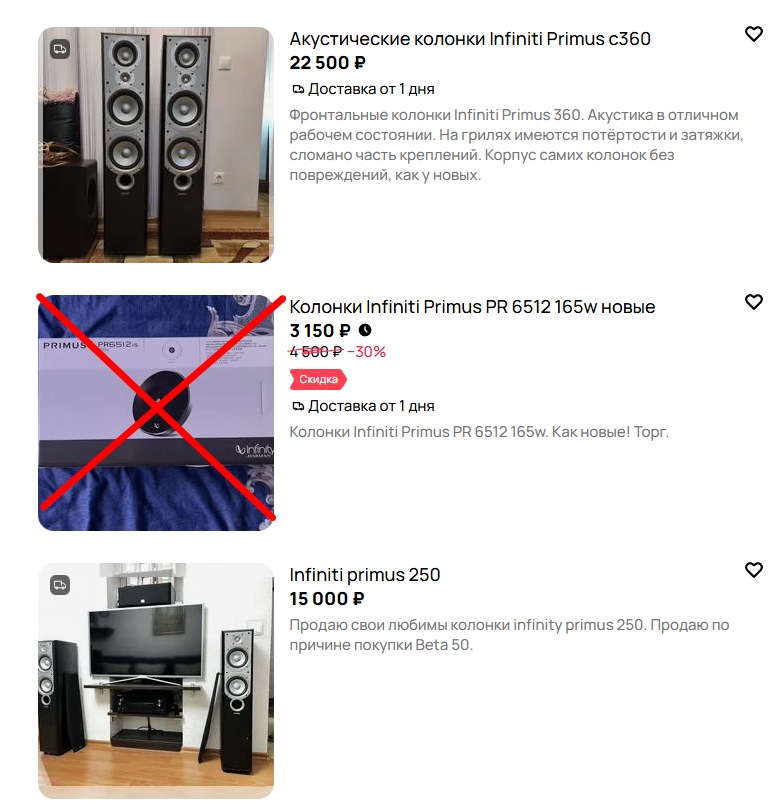Open thumbnail of TV setup with primus 250
The height and width of the screenshot is (812, 778).
tap(156, 680)
